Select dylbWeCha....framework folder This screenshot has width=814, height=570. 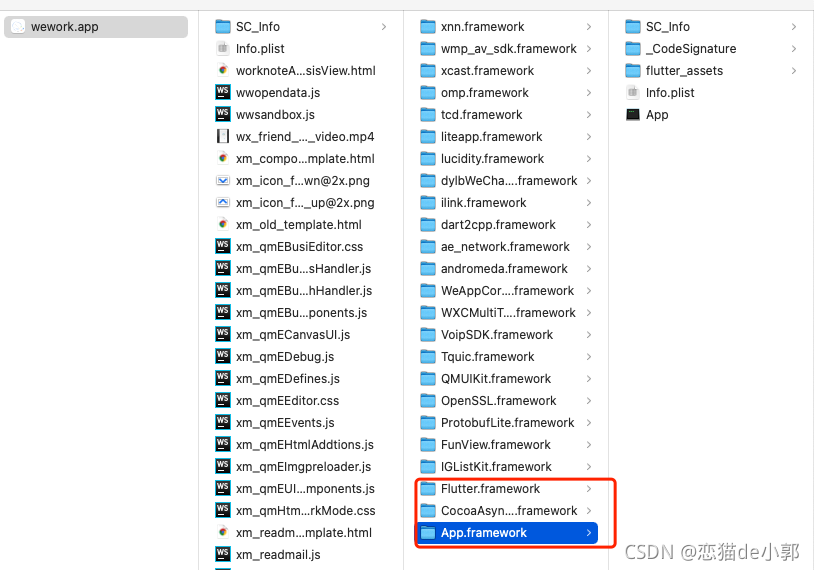click(506, 181)
